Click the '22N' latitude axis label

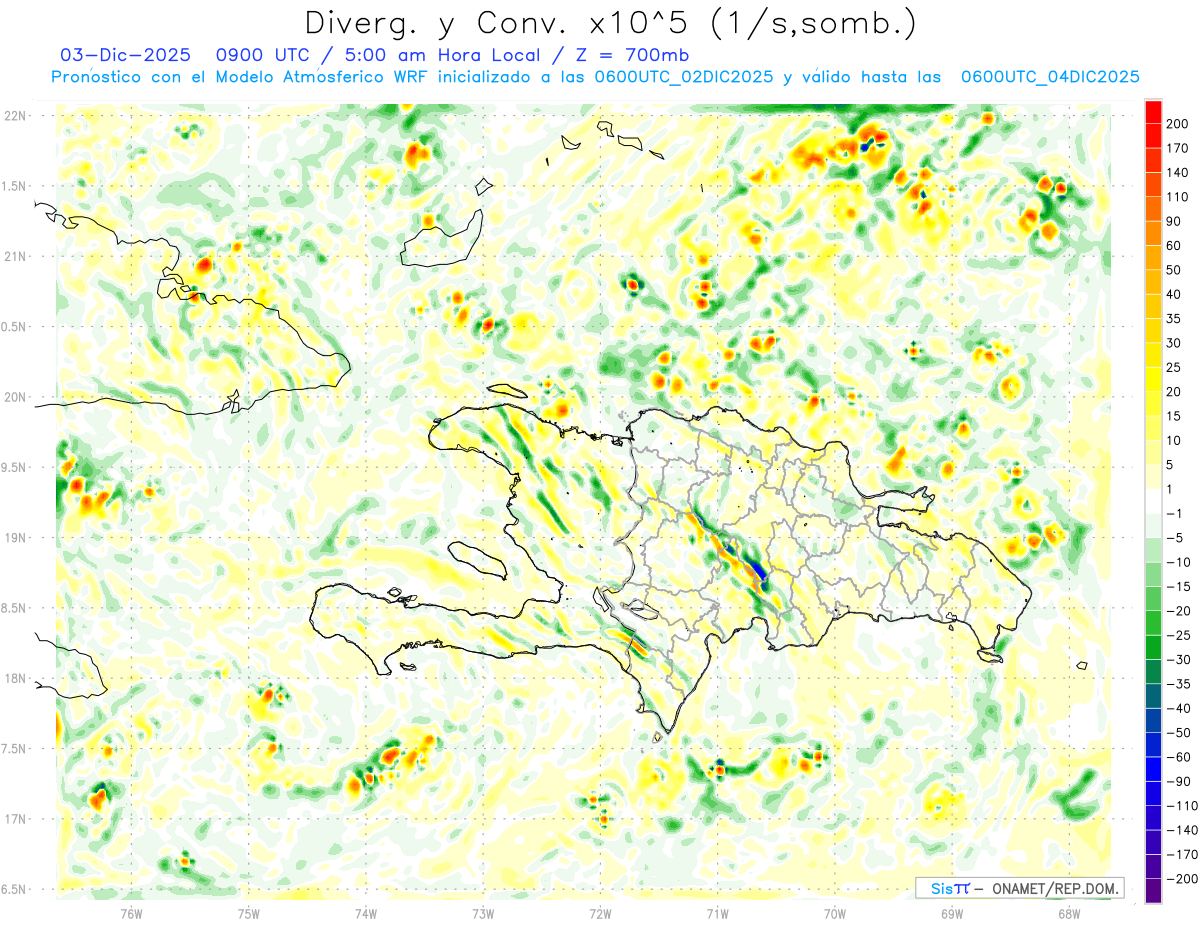click(14, 115)
